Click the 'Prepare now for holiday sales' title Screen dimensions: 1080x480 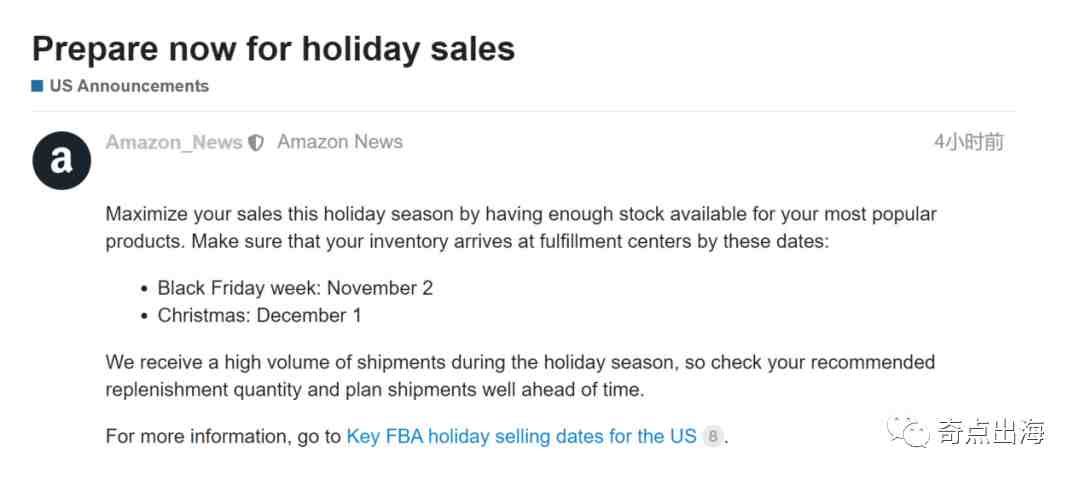(x=273, y=49)
